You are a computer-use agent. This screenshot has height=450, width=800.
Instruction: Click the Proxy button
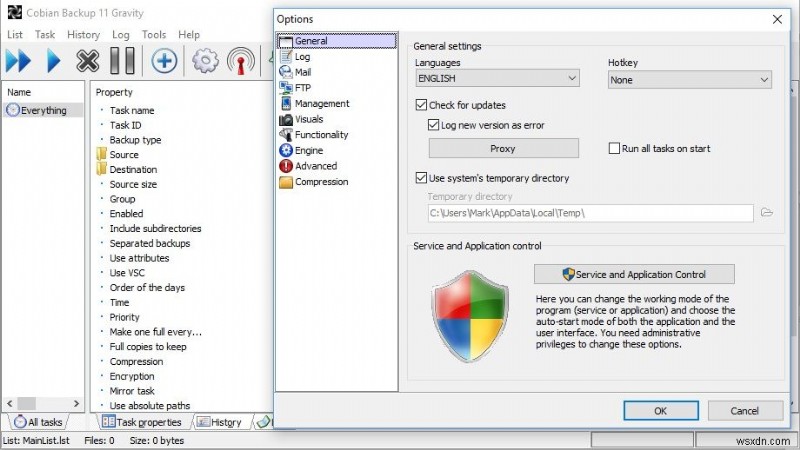(x=503, y=148)
